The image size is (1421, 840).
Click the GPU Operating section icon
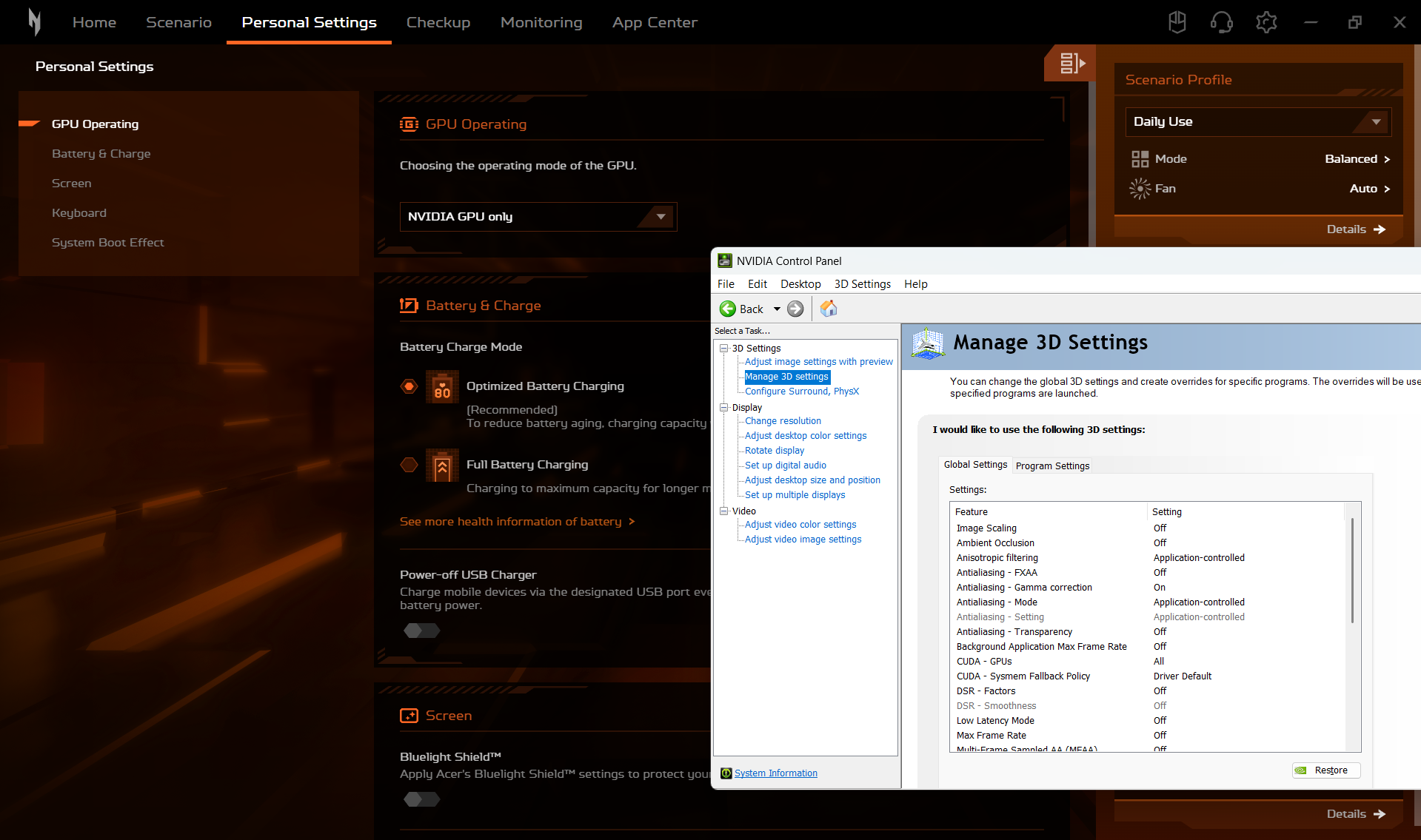pyautogui.click(x=409, y=124)
